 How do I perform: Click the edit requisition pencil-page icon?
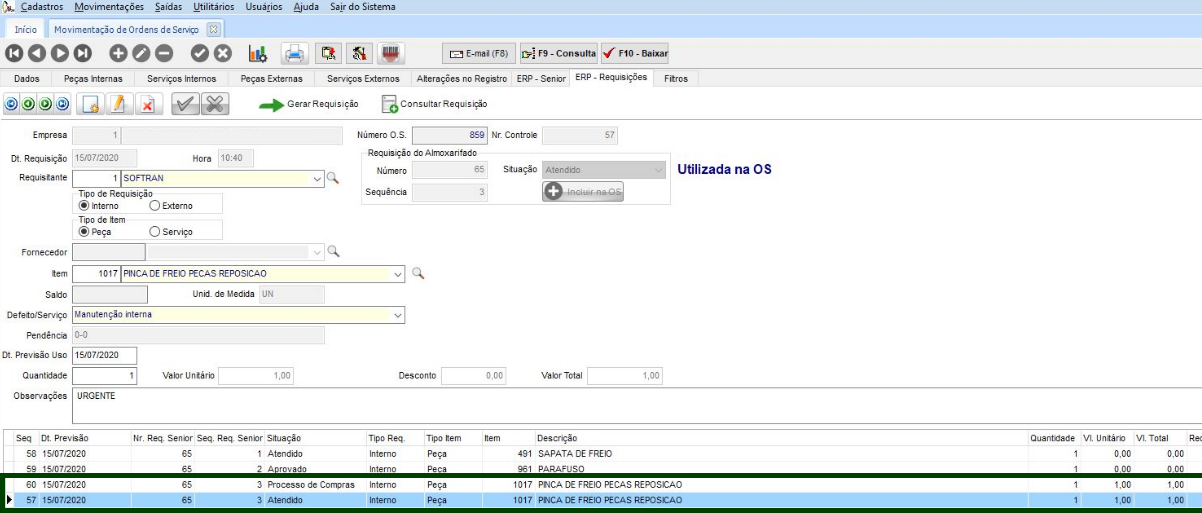click(x=118, y=103)
